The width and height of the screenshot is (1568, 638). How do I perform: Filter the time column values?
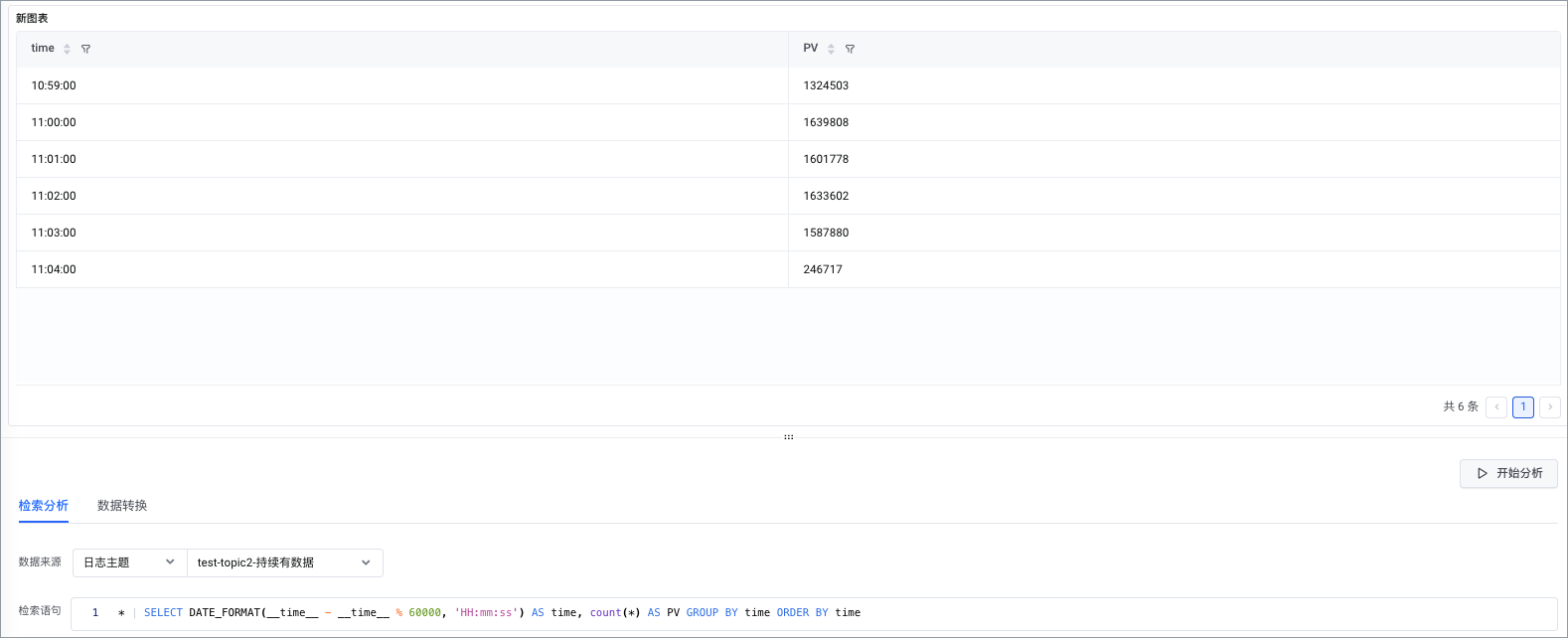pyautogui.click(x=85, y=49)
